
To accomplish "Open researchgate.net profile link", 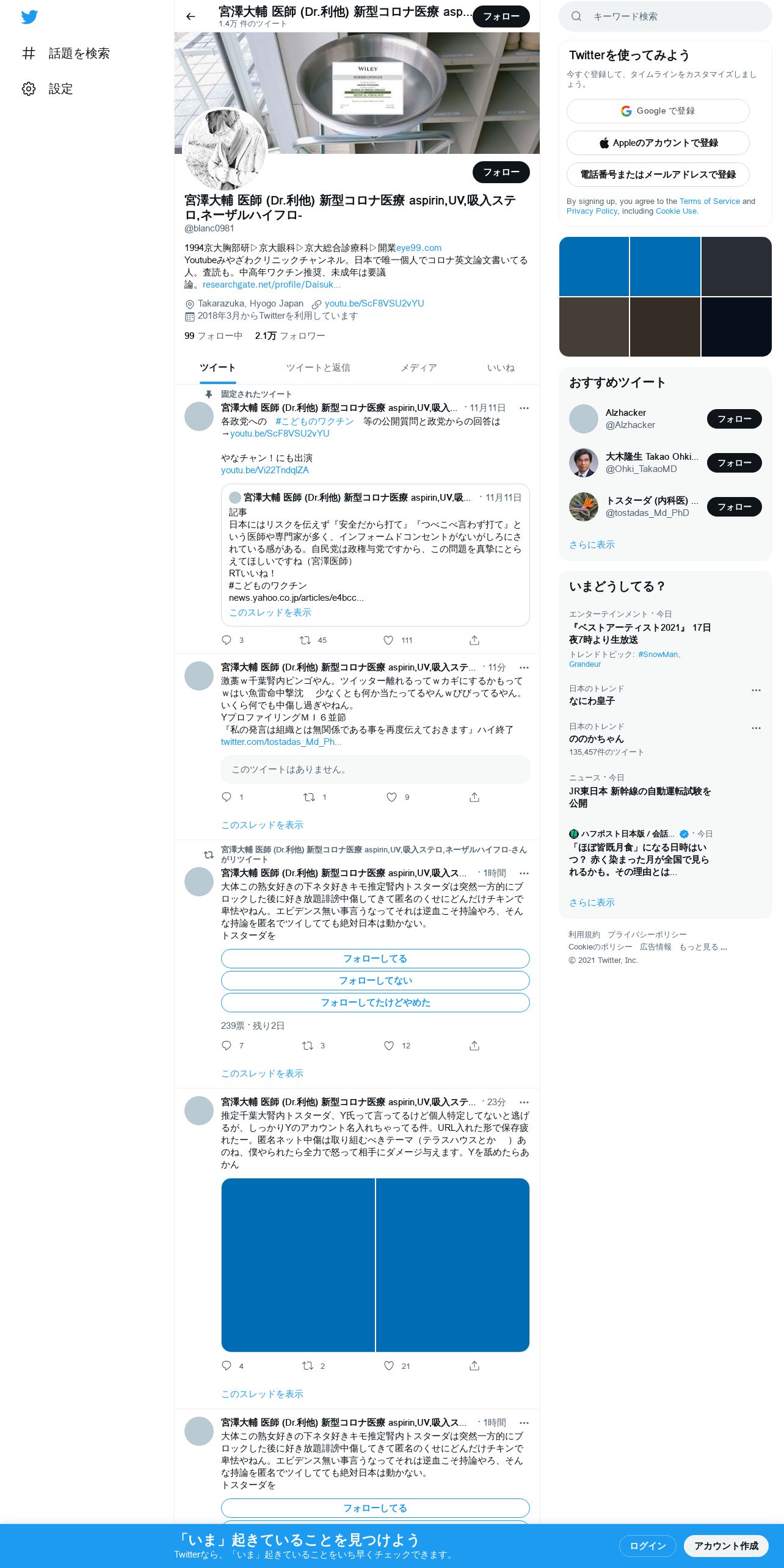I will tap(272, 285).
